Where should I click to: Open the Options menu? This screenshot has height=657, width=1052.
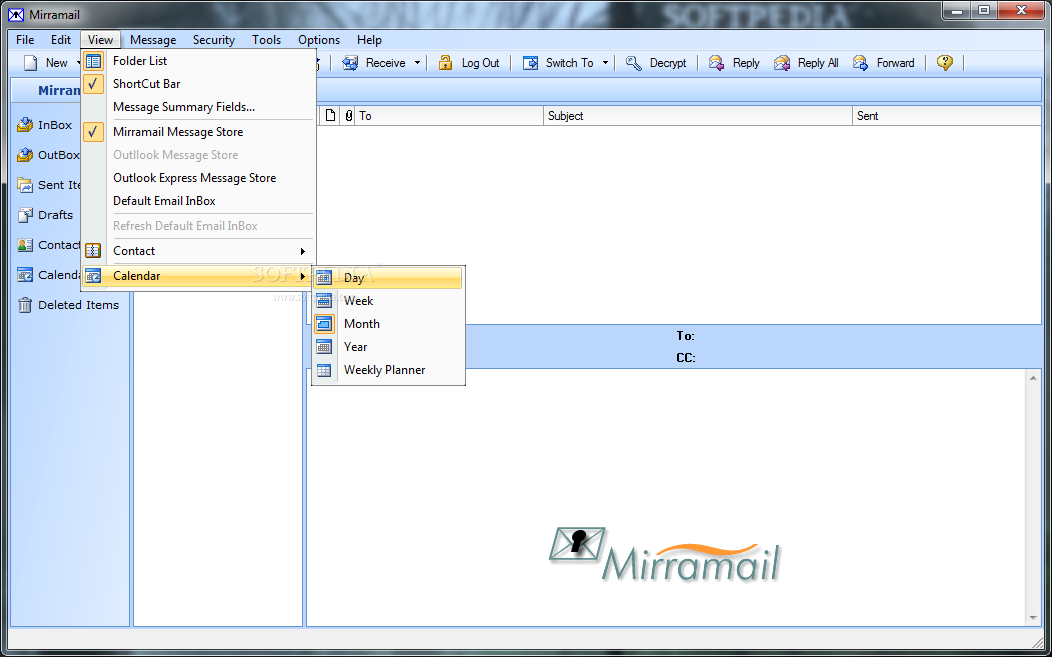click(x=319, y=40)
